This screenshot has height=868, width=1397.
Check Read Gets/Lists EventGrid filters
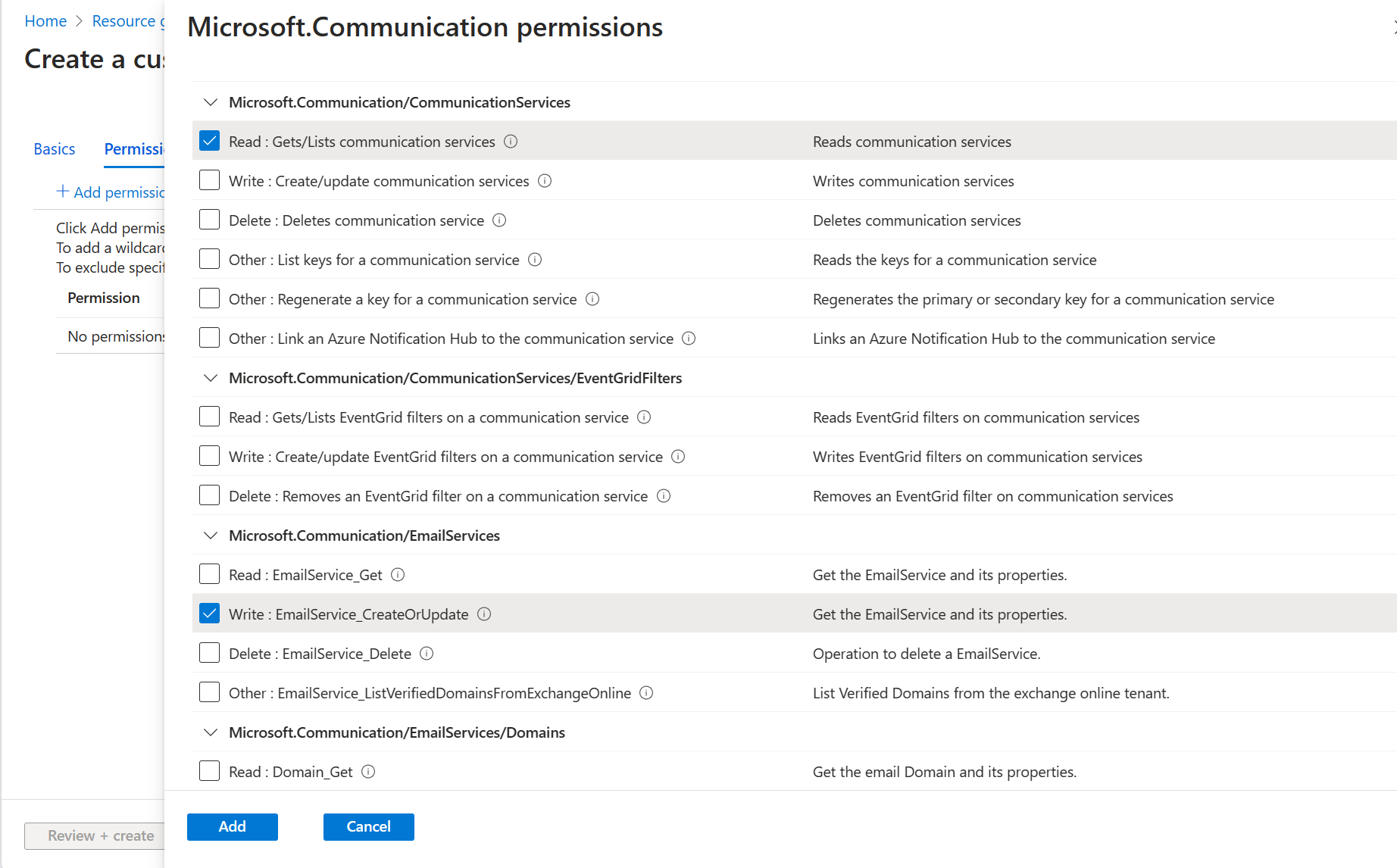coord(209,417)
